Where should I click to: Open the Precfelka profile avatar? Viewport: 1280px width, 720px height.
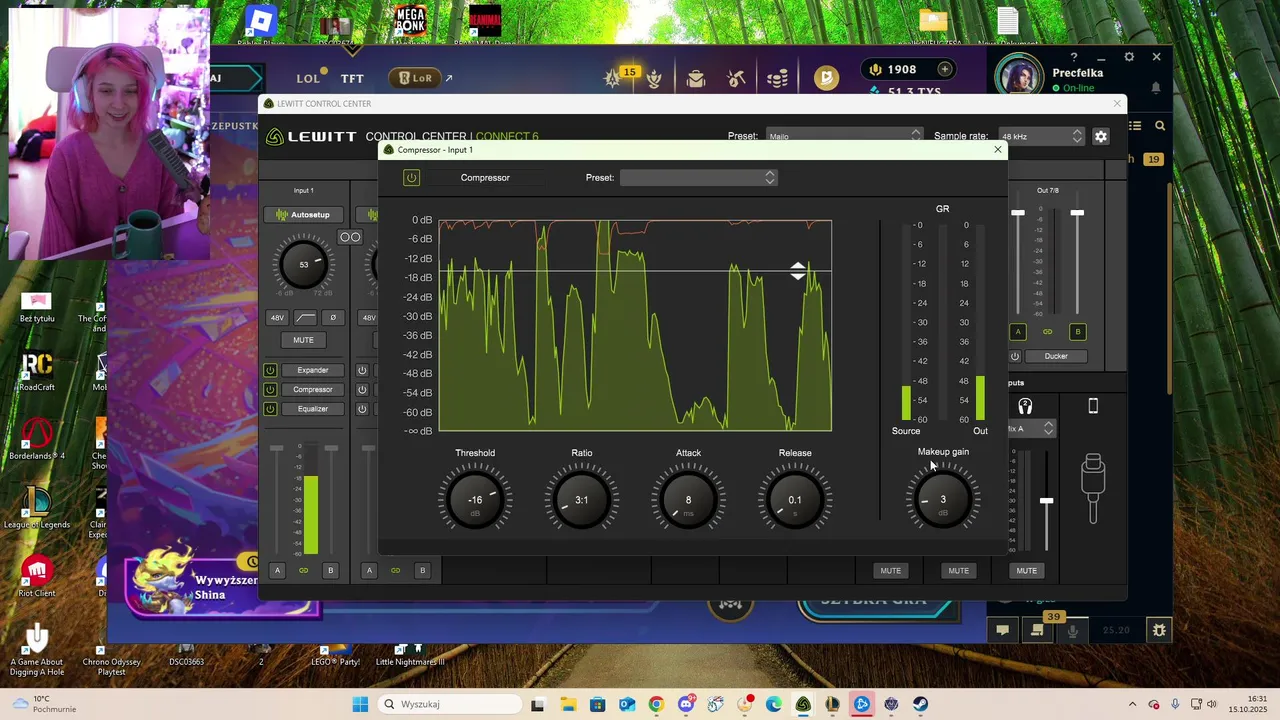[x=1019, y=76]
